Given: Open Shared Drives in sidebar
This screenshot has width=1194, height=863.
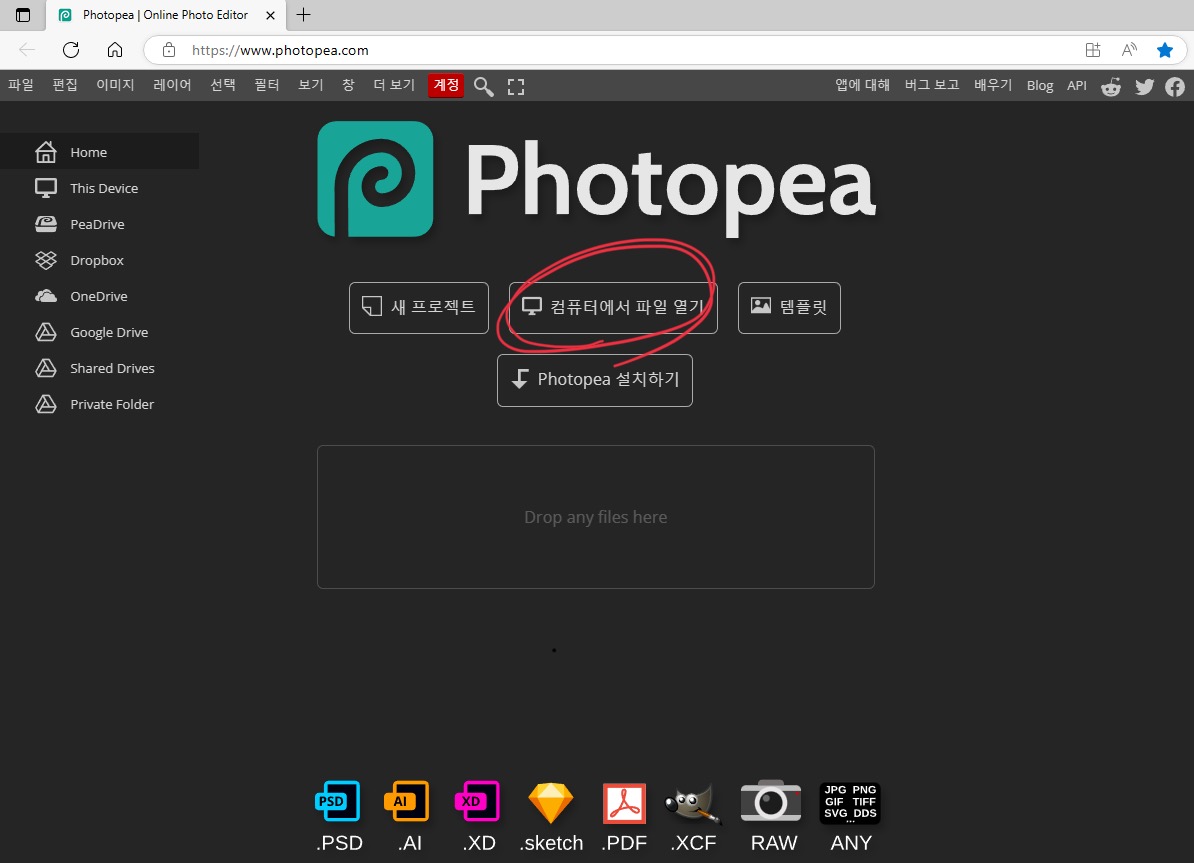Looking at the screenshot, I should coord(100,368).
